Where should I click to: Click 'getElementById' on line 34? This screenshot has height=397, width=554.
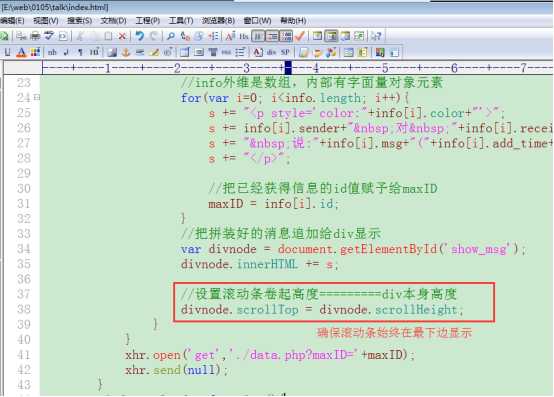[389, 249]
